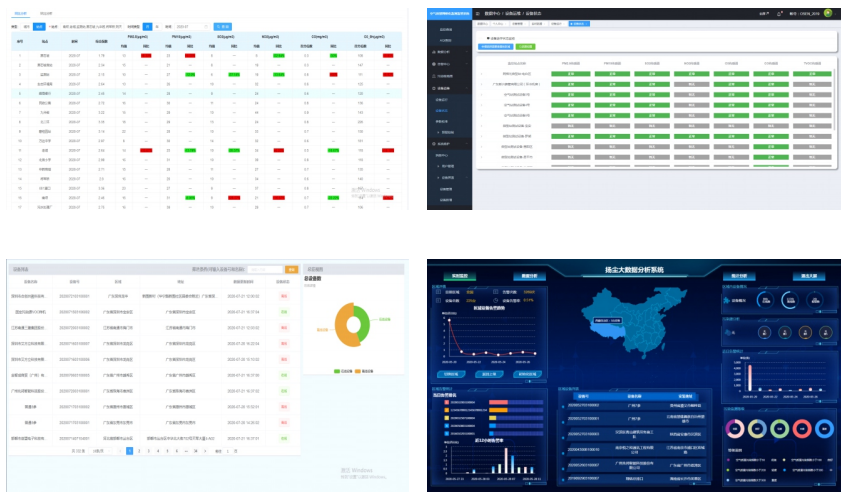Click the blue query button beside date
Viewport: 851px width, 502px height.
coord(224,26)
